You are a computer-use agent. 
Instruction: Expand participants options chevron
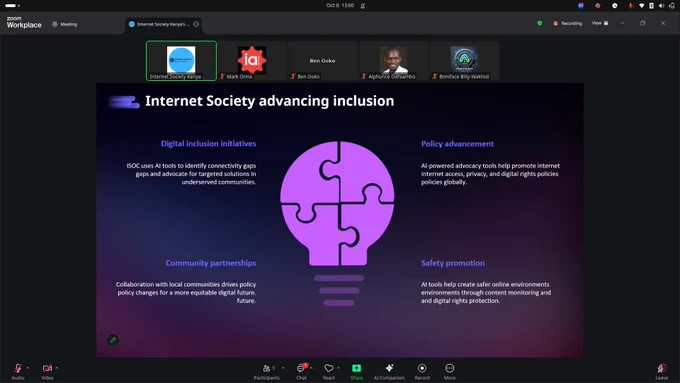point(283,368)
